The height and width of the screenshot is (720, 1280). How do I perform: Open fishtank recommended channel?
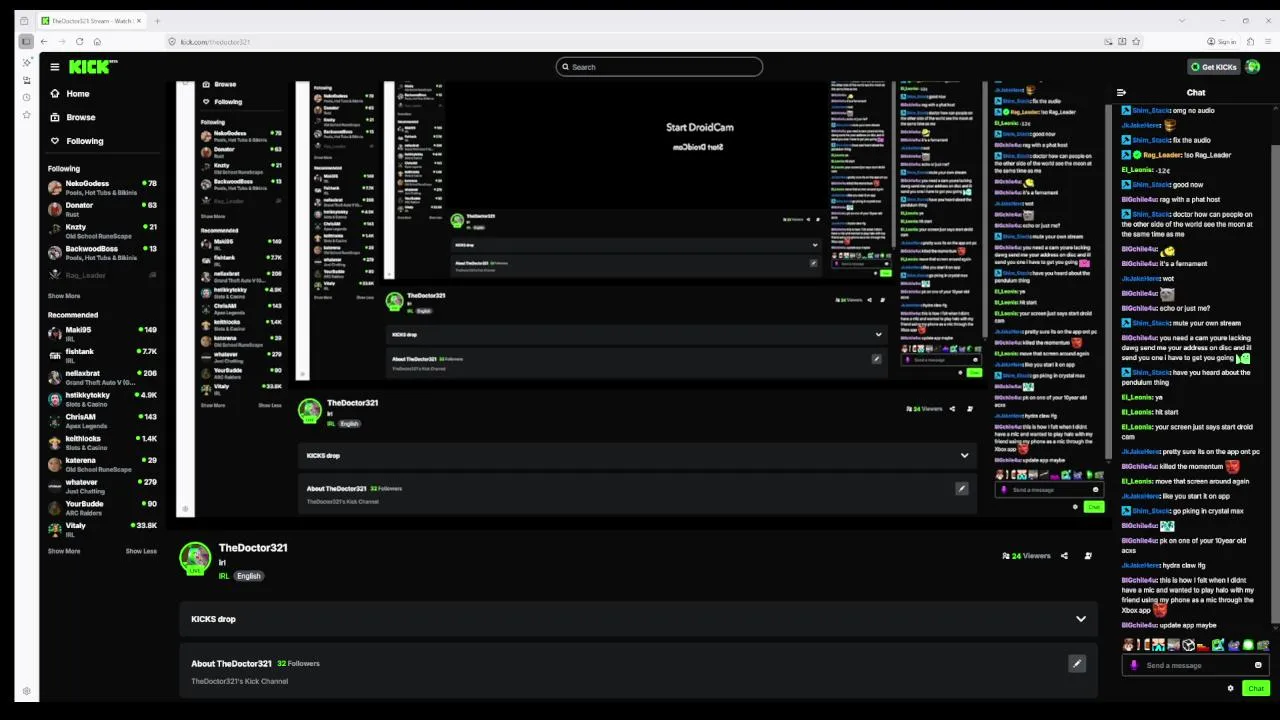(x=103, y=356)
